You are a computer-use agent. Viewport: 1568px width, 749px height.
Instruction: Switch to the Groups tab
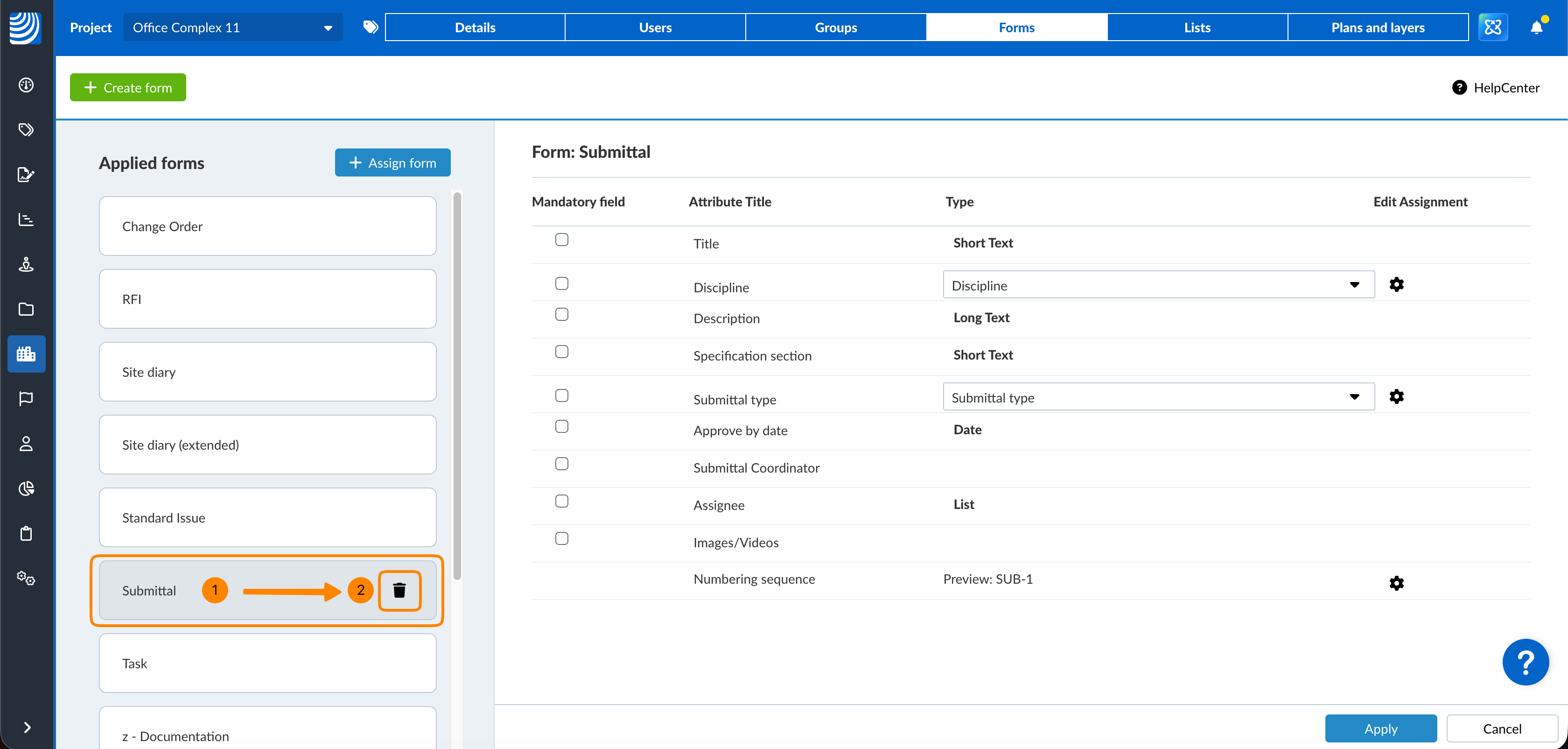pos(836,28)
